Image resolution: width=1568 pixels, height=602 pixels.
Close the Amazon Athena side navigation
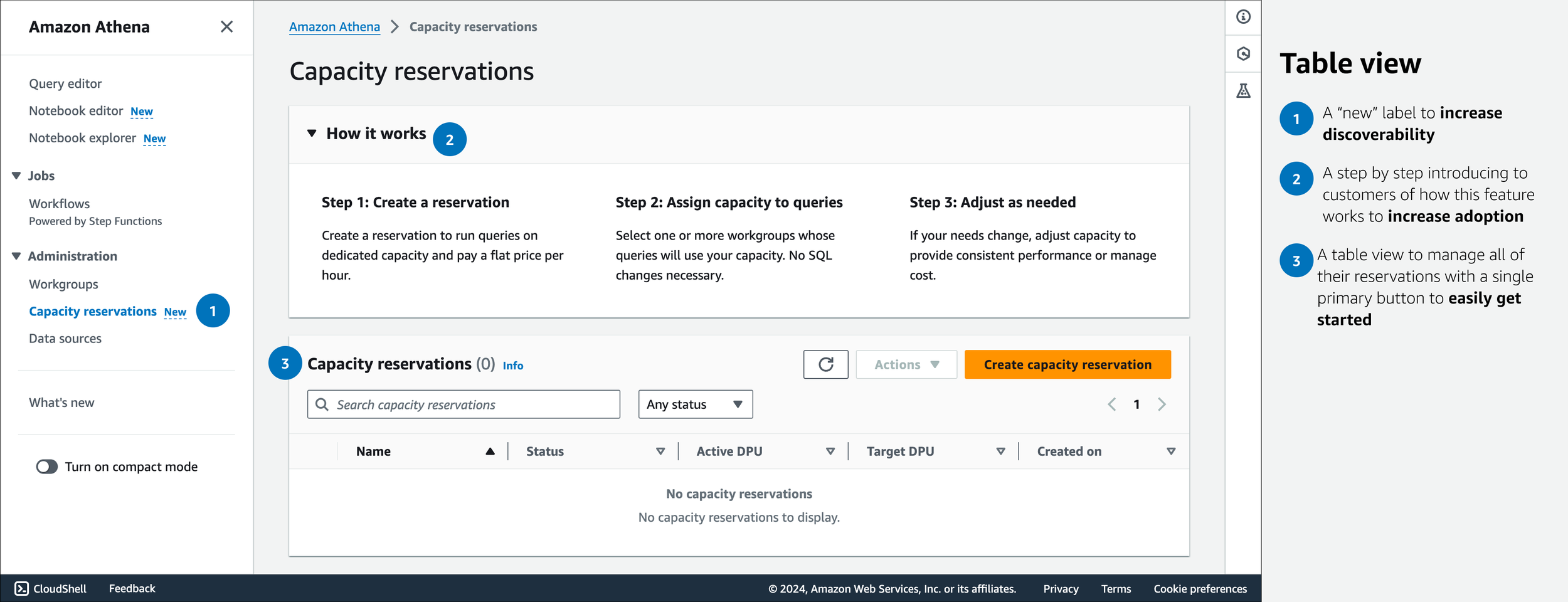click(226, 26)
